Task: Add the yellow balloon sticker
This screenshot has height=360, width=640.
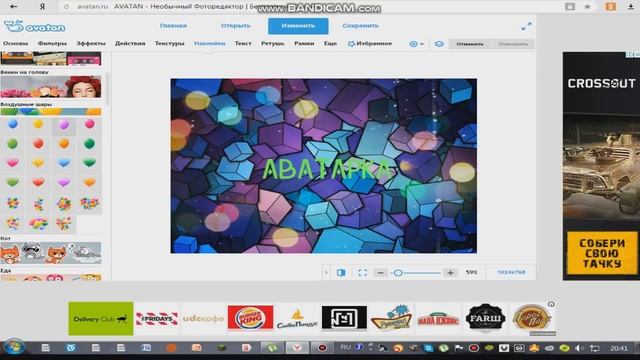Action: click(38, 124)
